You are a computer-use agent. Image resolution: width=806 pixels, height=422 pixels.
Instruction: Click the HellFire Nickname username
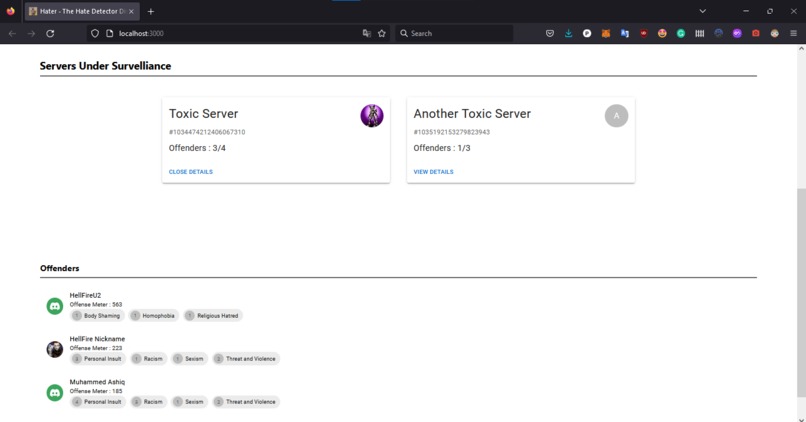coord(97,339)
